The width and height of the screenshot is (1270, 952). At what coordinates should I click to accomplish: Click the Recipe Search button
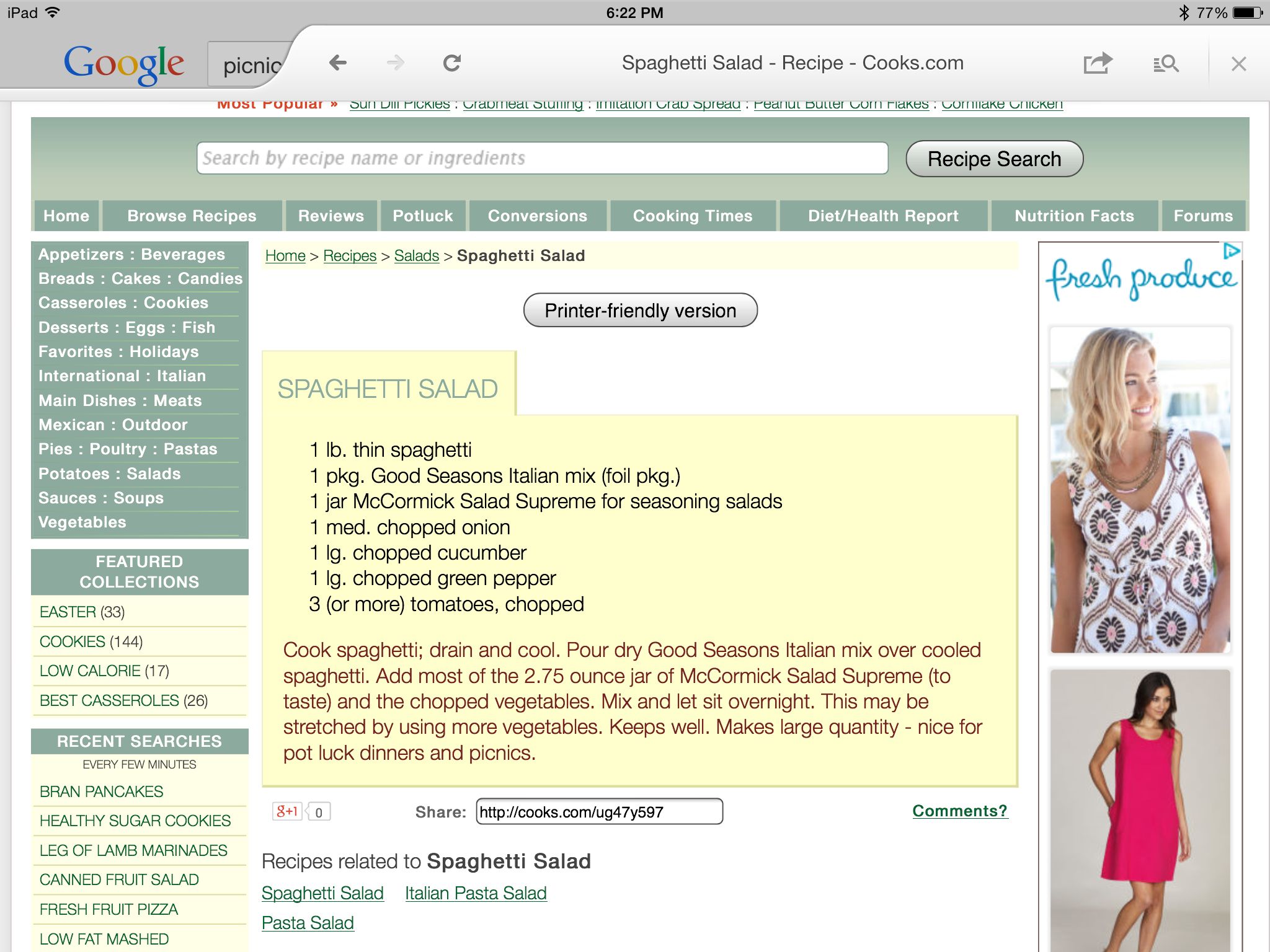pos(993,158)
